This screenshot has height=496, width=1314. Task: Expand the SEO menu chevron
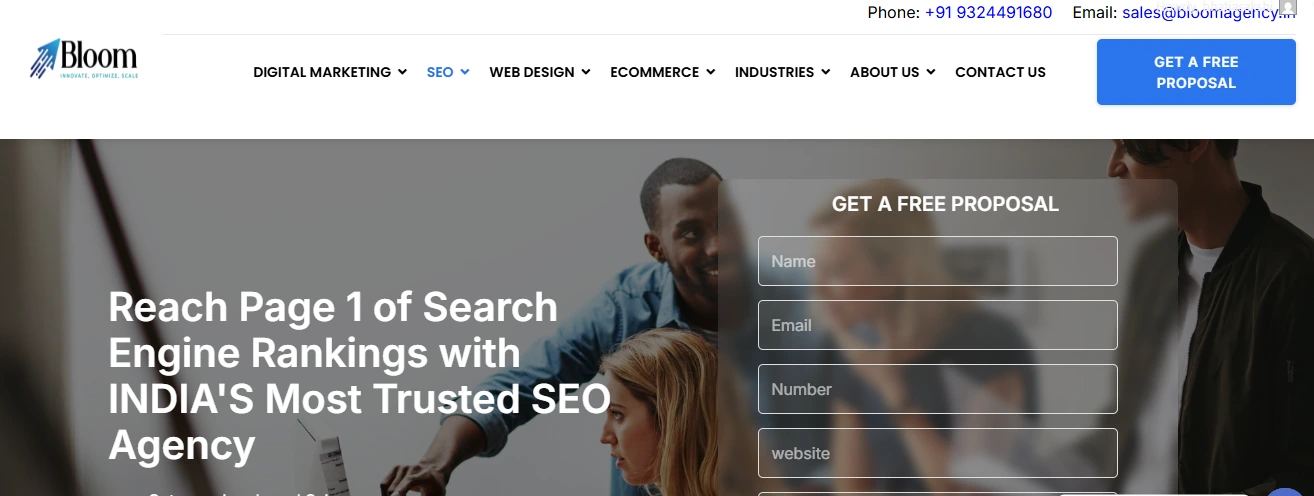point(464,72)
